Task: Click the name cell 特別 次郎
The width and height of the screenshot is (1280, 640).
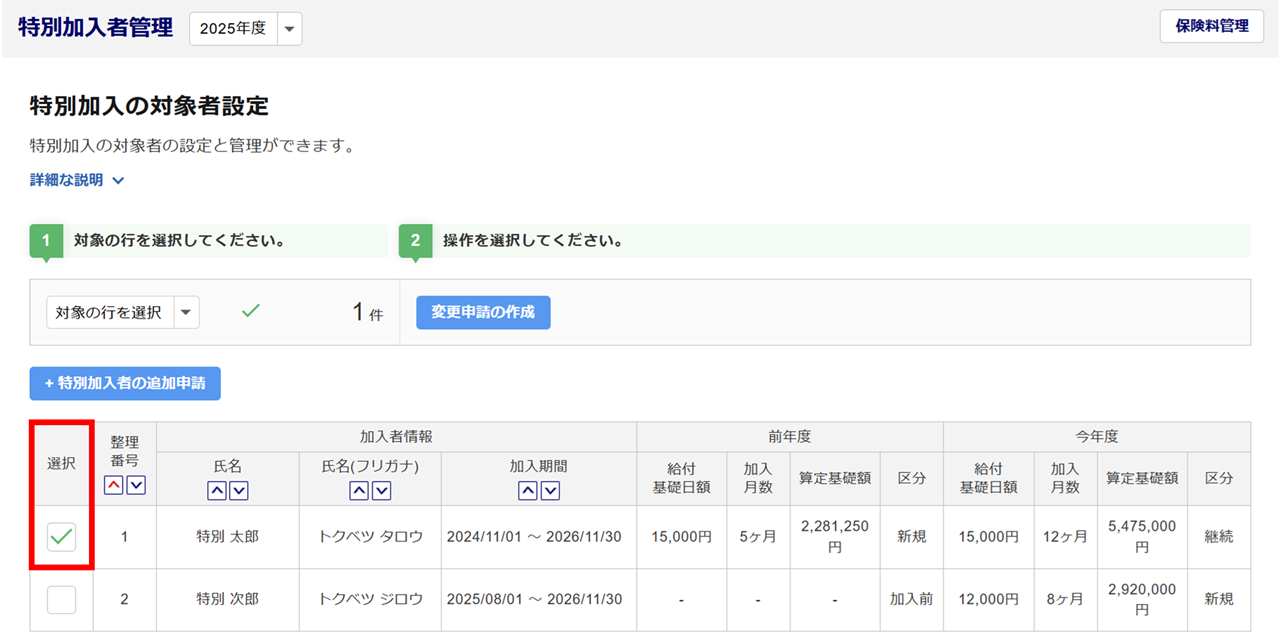Action: coord(227,599)
